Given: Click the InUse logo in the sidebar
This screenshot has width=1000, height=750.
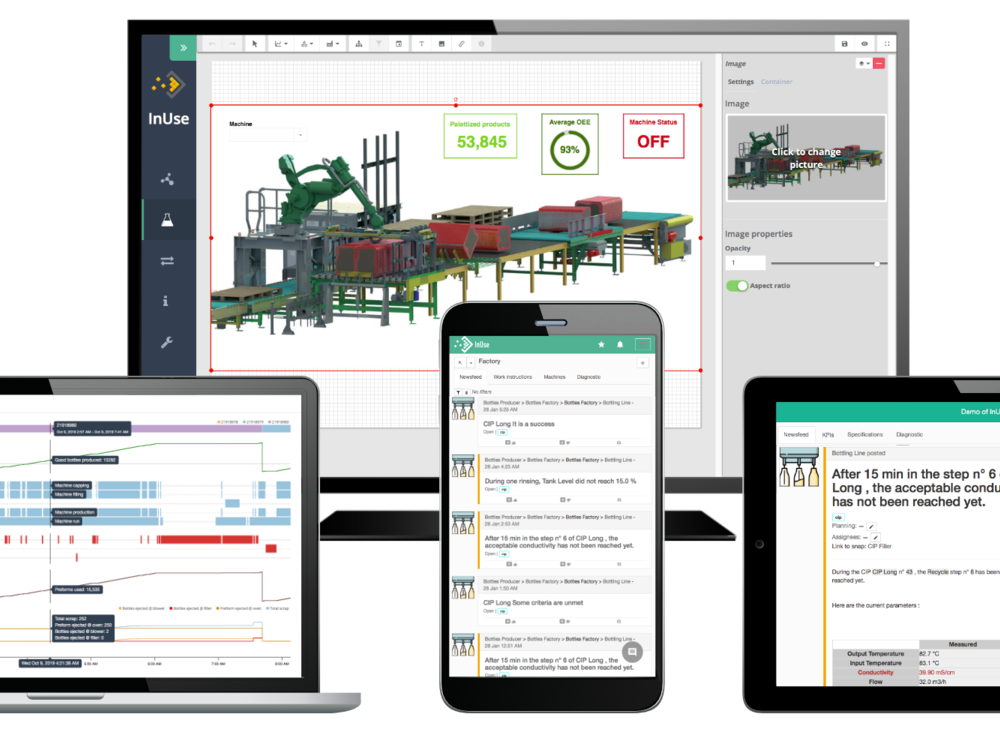Looking at the screenshot, I should pos(168,99).
